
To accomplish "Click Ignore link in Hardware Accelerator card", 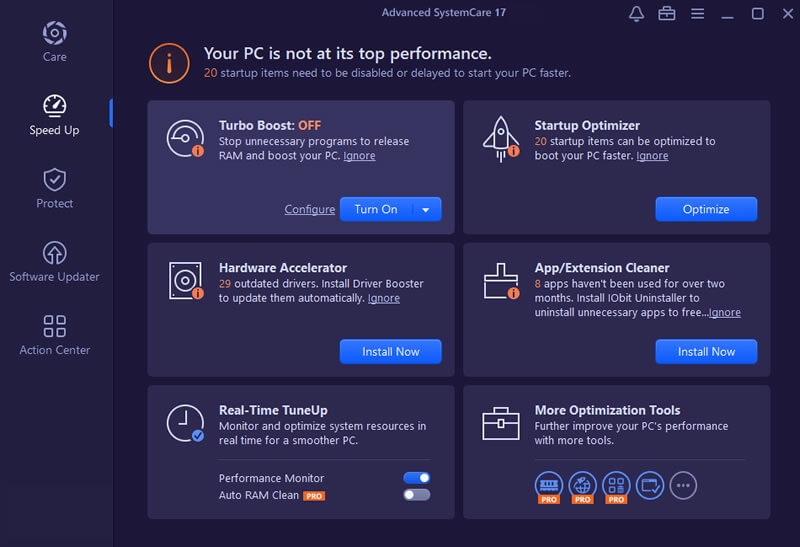I will 384,298.
